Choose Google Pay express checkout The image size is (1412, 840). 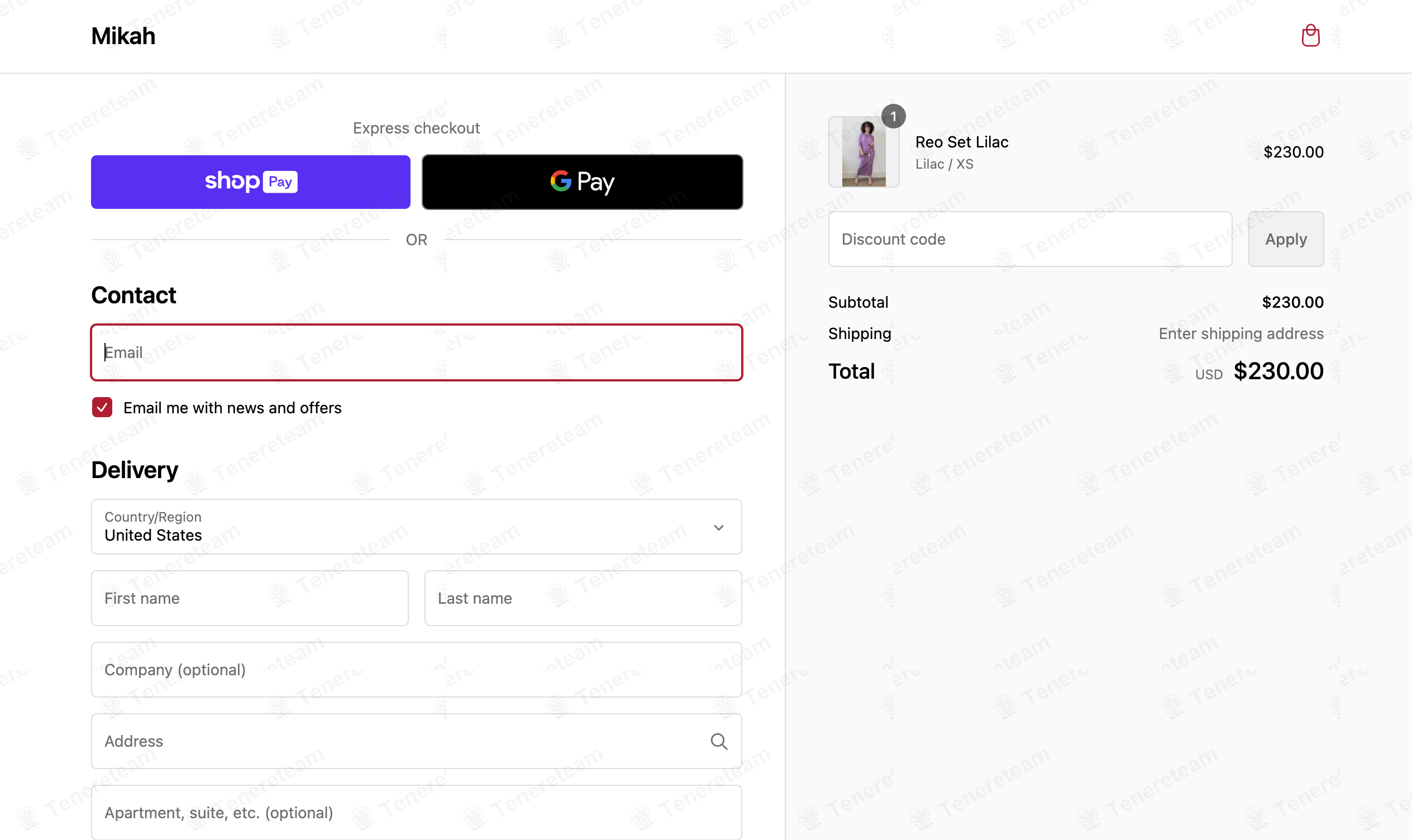point(583,182)
